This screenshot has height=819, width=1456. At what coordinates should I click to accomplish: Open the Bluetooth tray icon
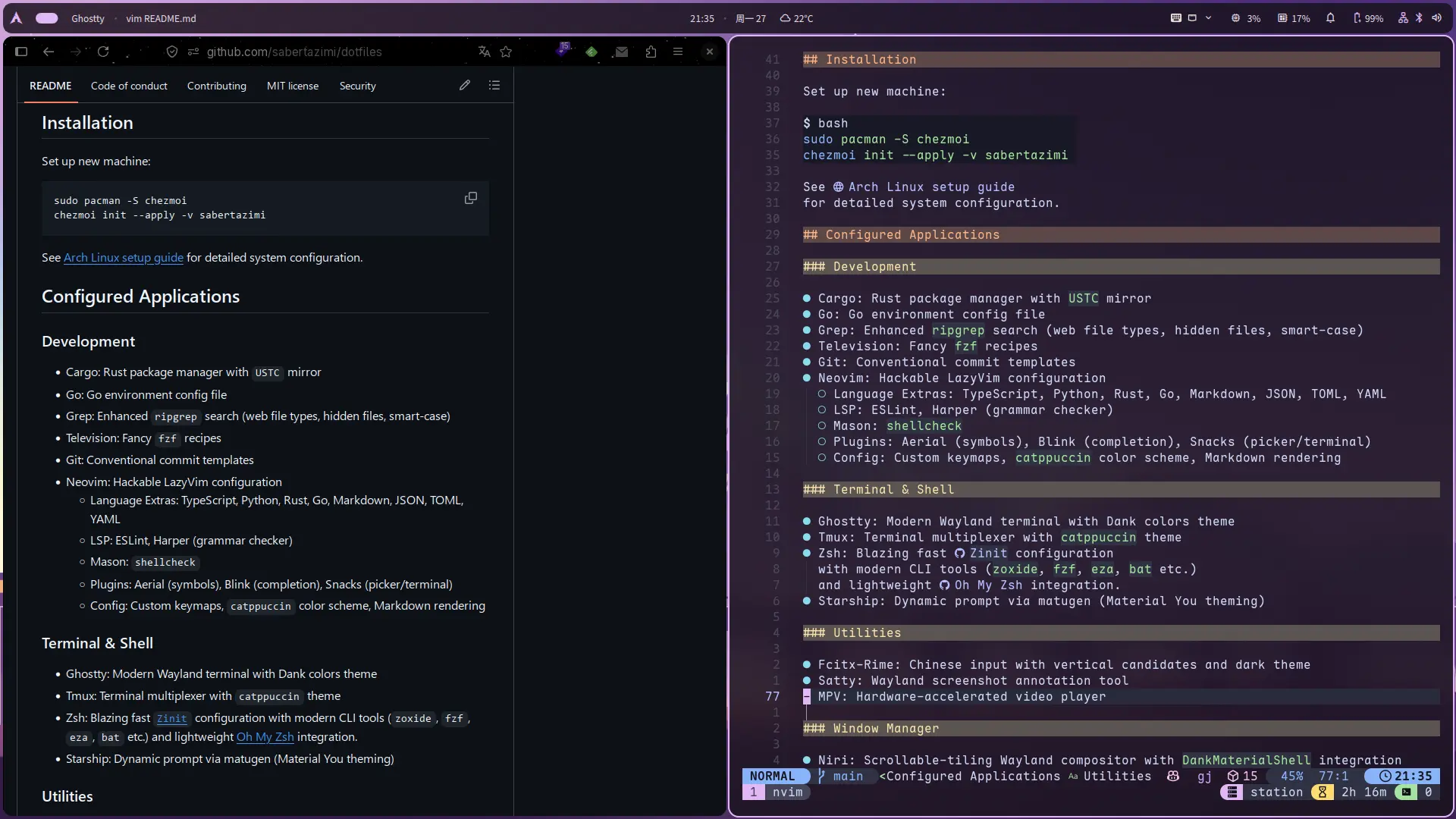pos(1419,18)
